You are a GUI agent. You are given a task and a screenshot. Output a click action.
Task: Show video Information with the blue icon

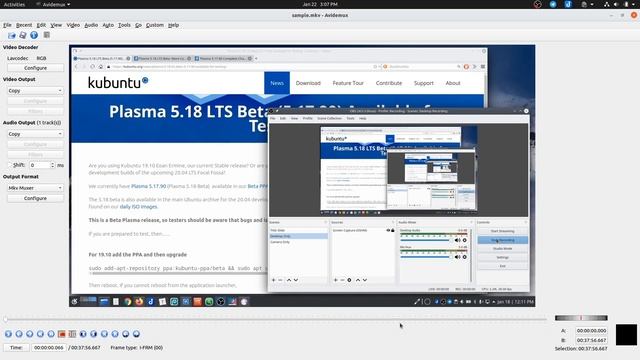[x=34, y=36]
